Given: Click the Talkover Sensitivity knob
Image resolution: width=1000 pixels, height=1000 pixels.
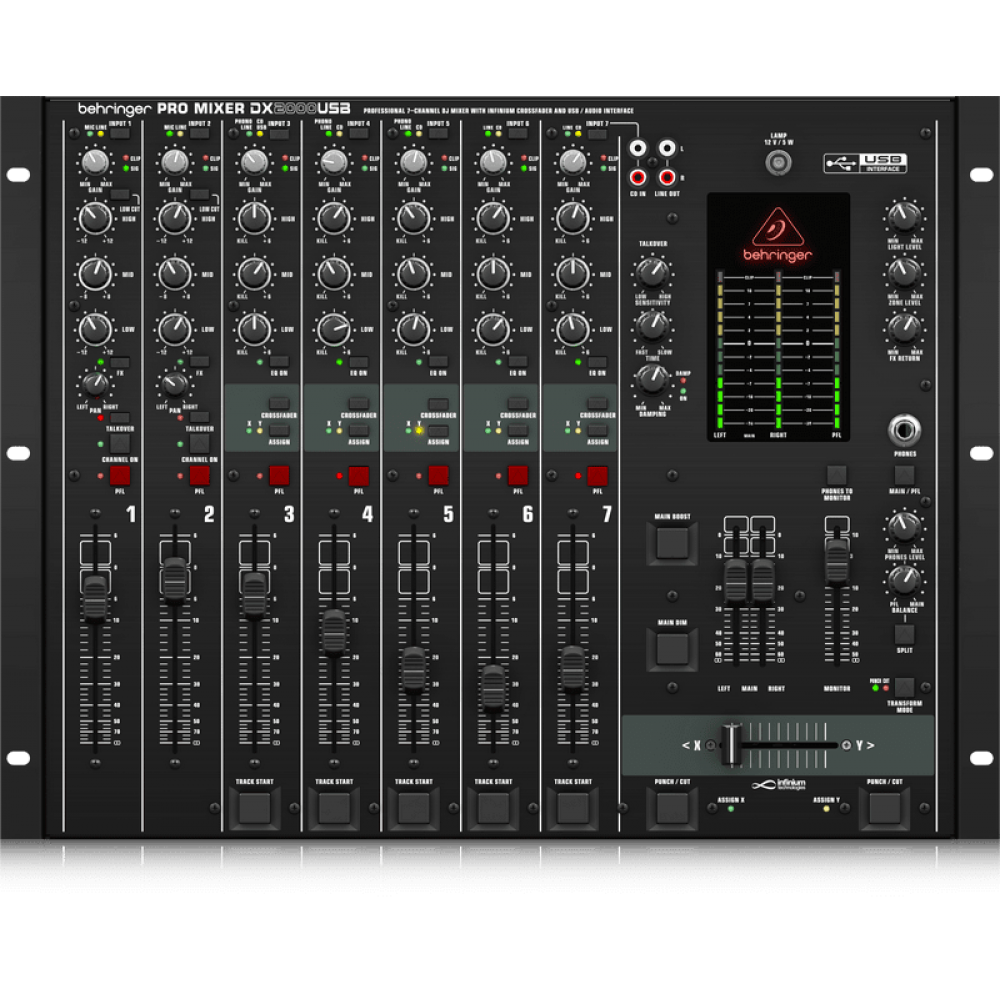Looking at the screenshot, I should click(x=652, y=272).
